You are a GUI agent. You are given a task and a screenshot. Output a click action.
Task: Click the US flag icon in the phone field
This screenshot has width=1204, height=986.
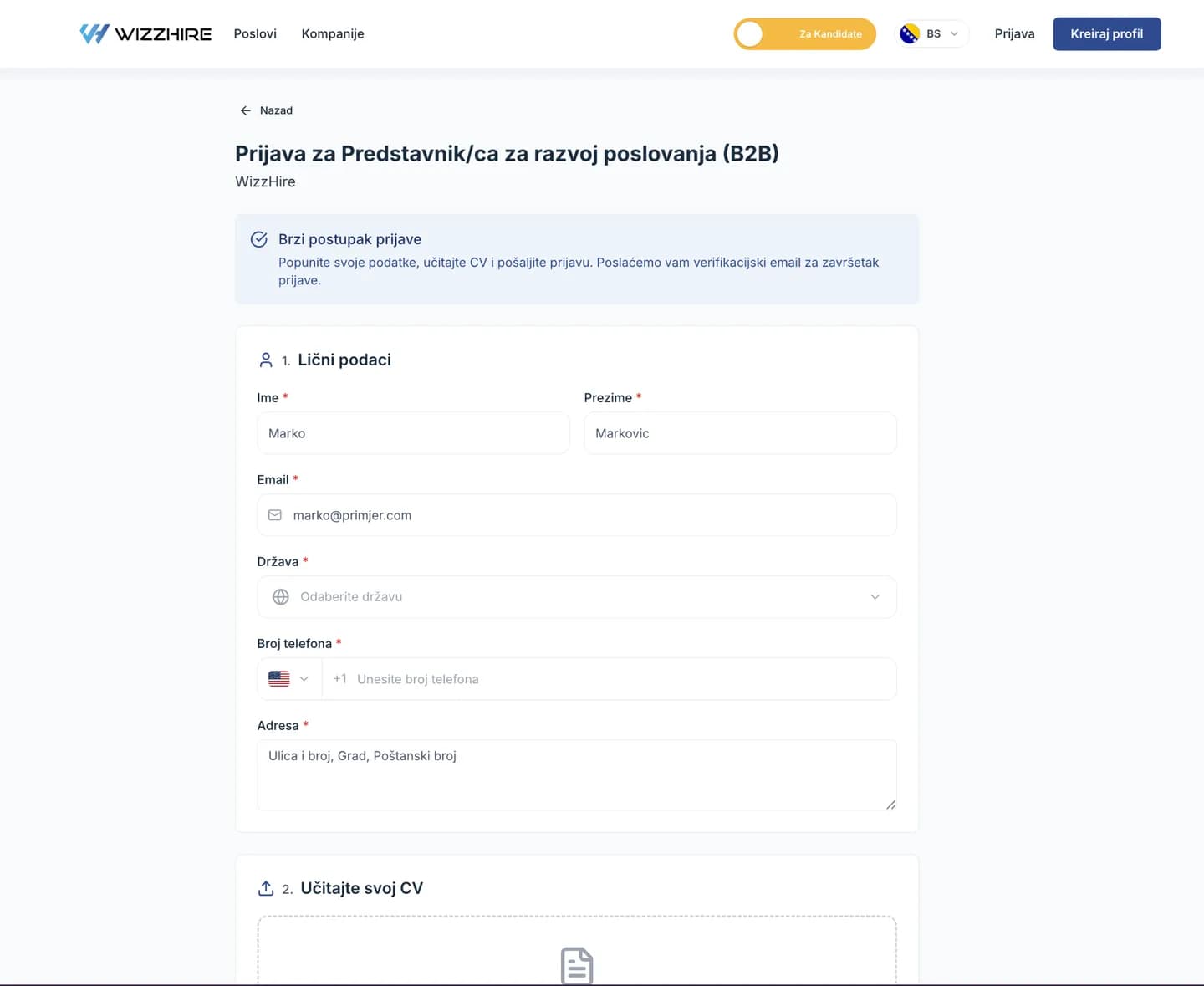279,679
